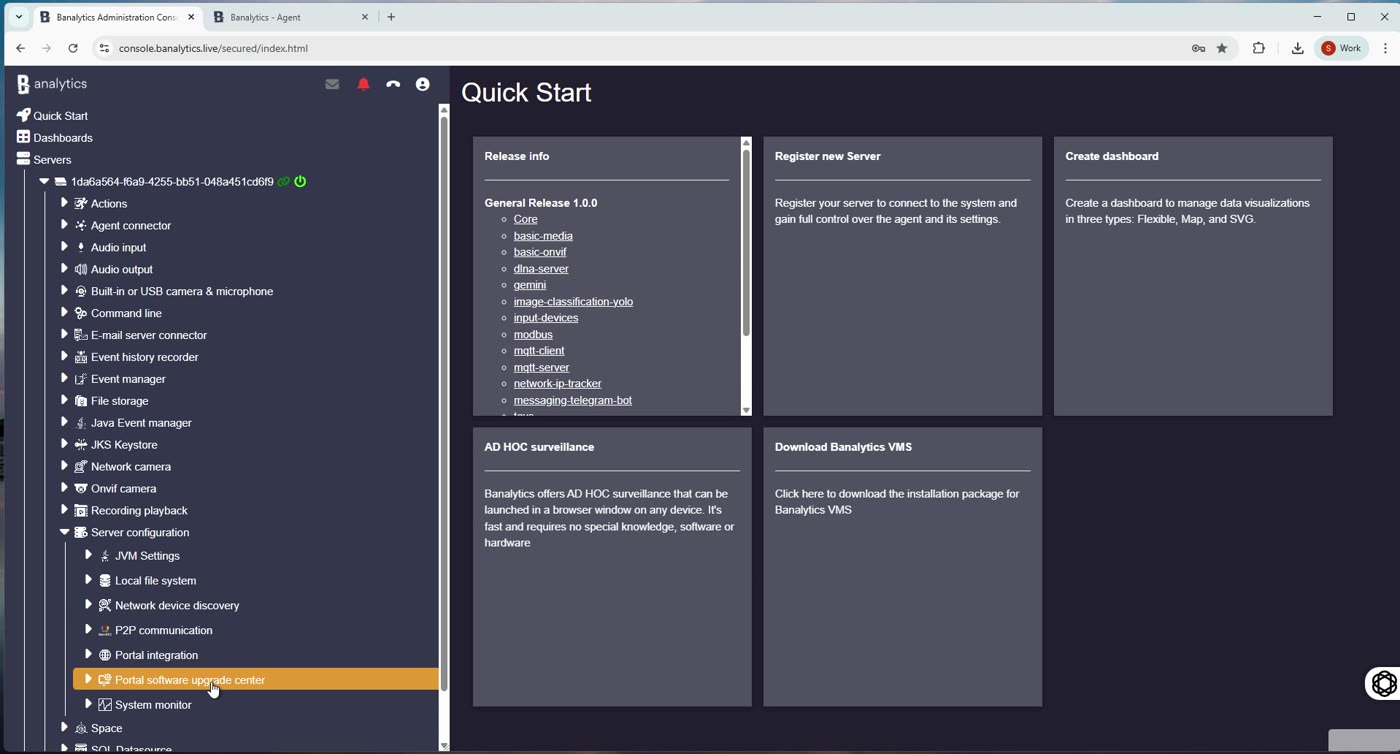Open a new browser tab
The image size is (1400, 754).
coord(391,17)
